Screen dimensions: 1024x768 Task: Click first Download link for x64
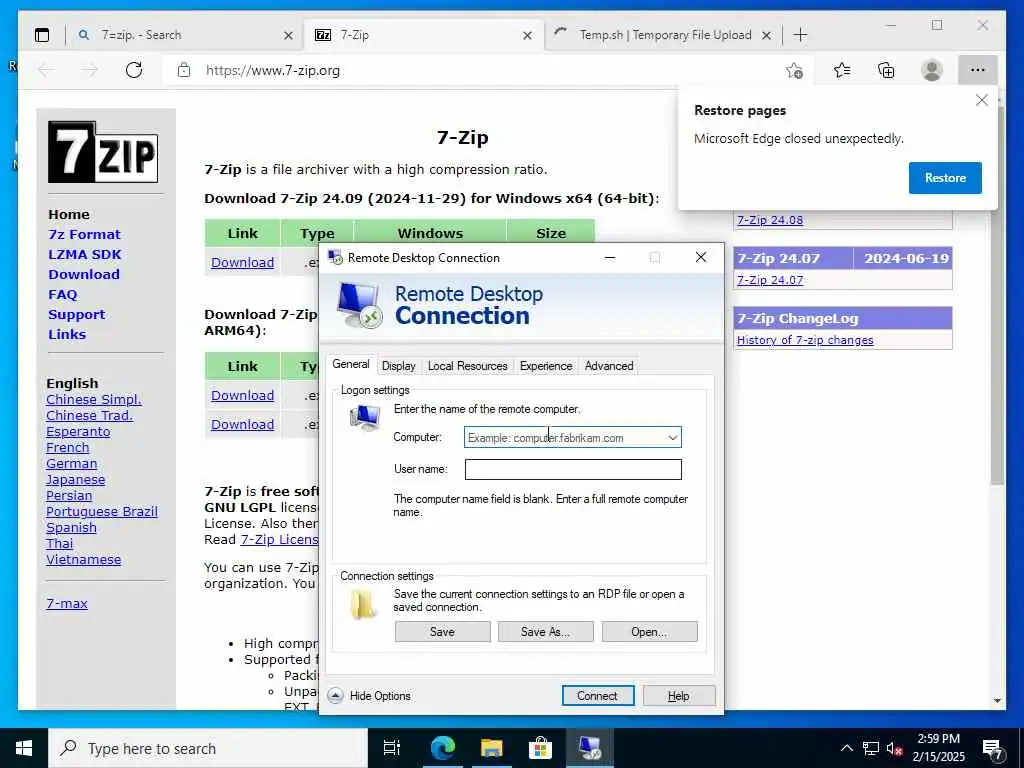click(242, 263)
